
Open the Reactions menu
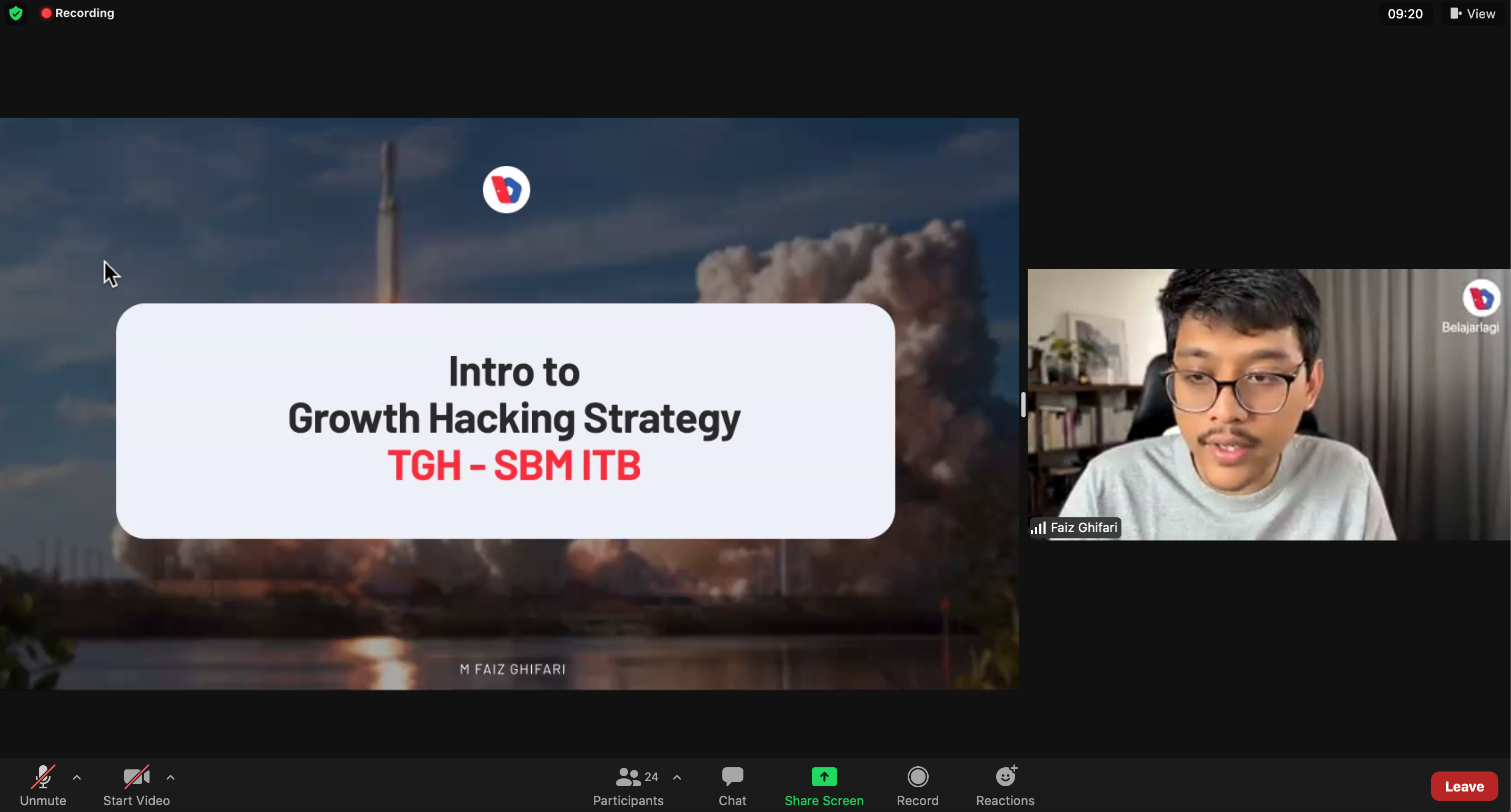(1006, 786)
